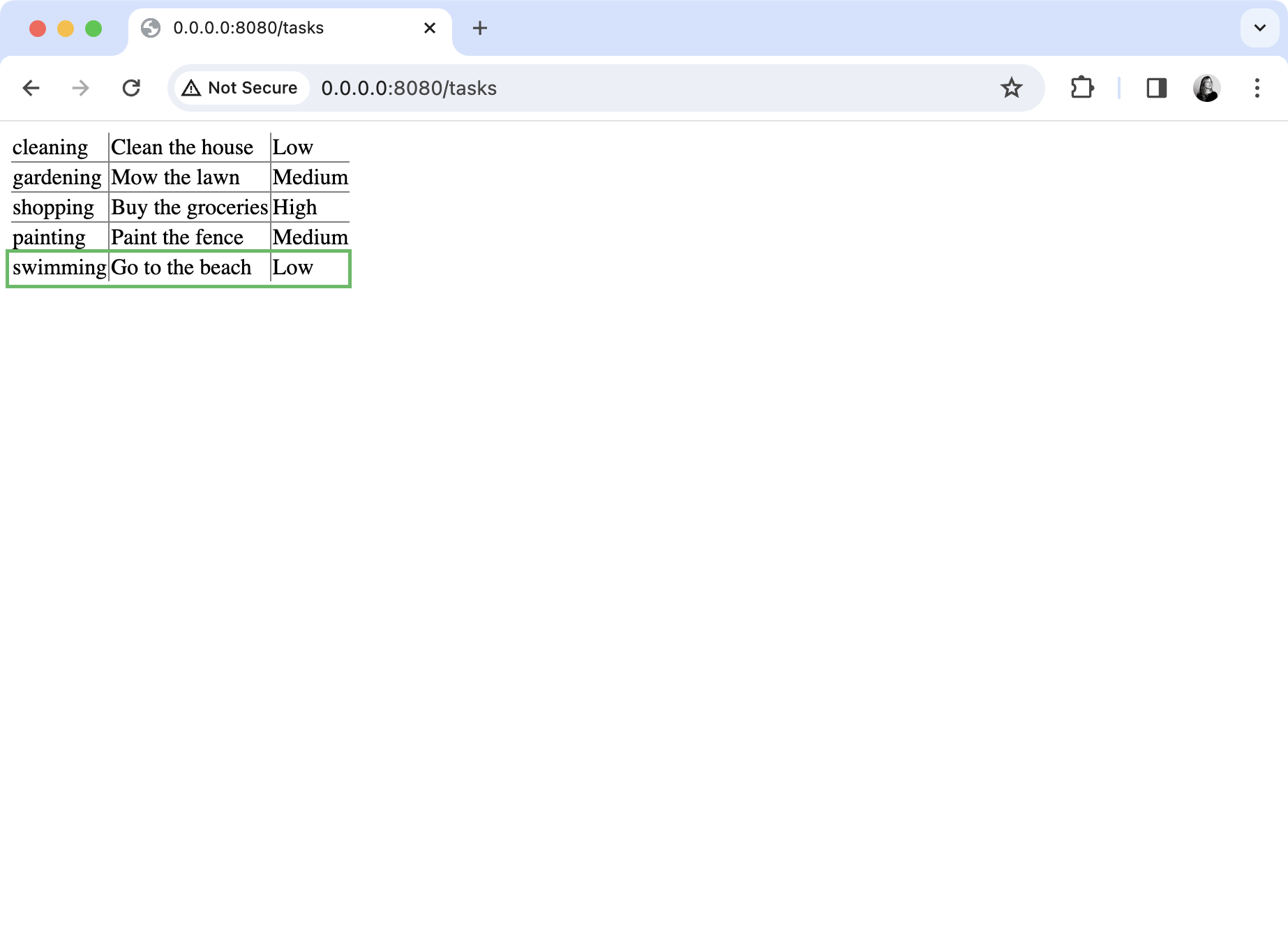Select the address bar URL text
This screenshot has height=927, width=1288.
408,88
